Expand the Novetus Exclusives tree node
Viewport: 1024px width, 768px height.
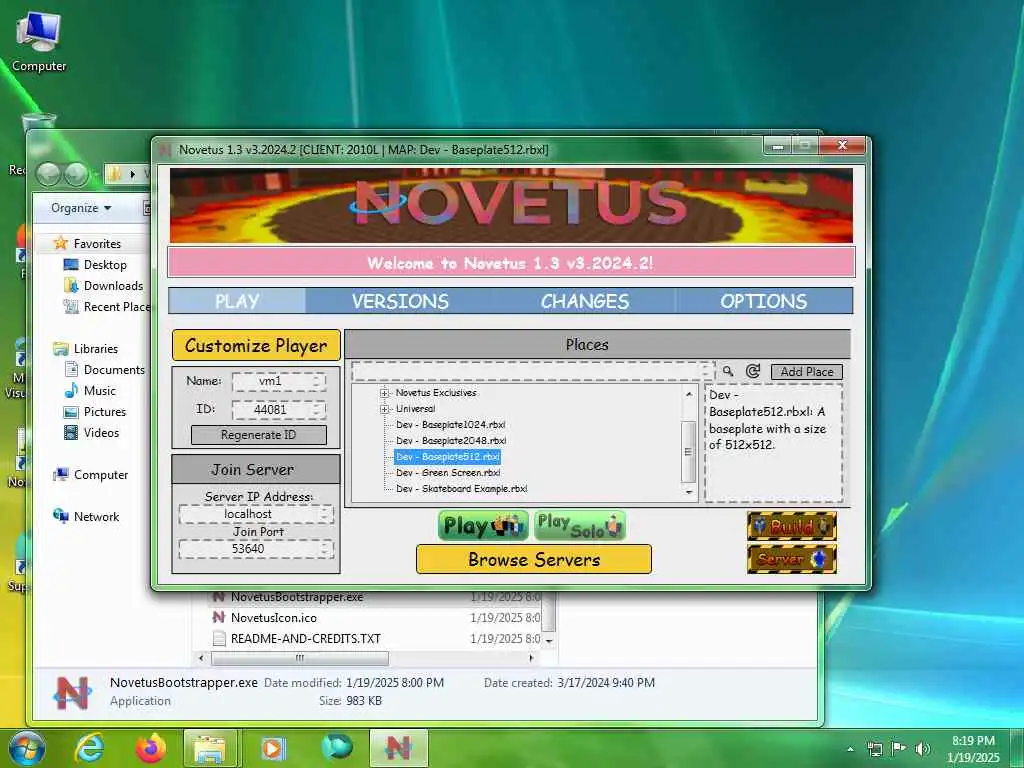pyautogui.click(x=385, y=393)
